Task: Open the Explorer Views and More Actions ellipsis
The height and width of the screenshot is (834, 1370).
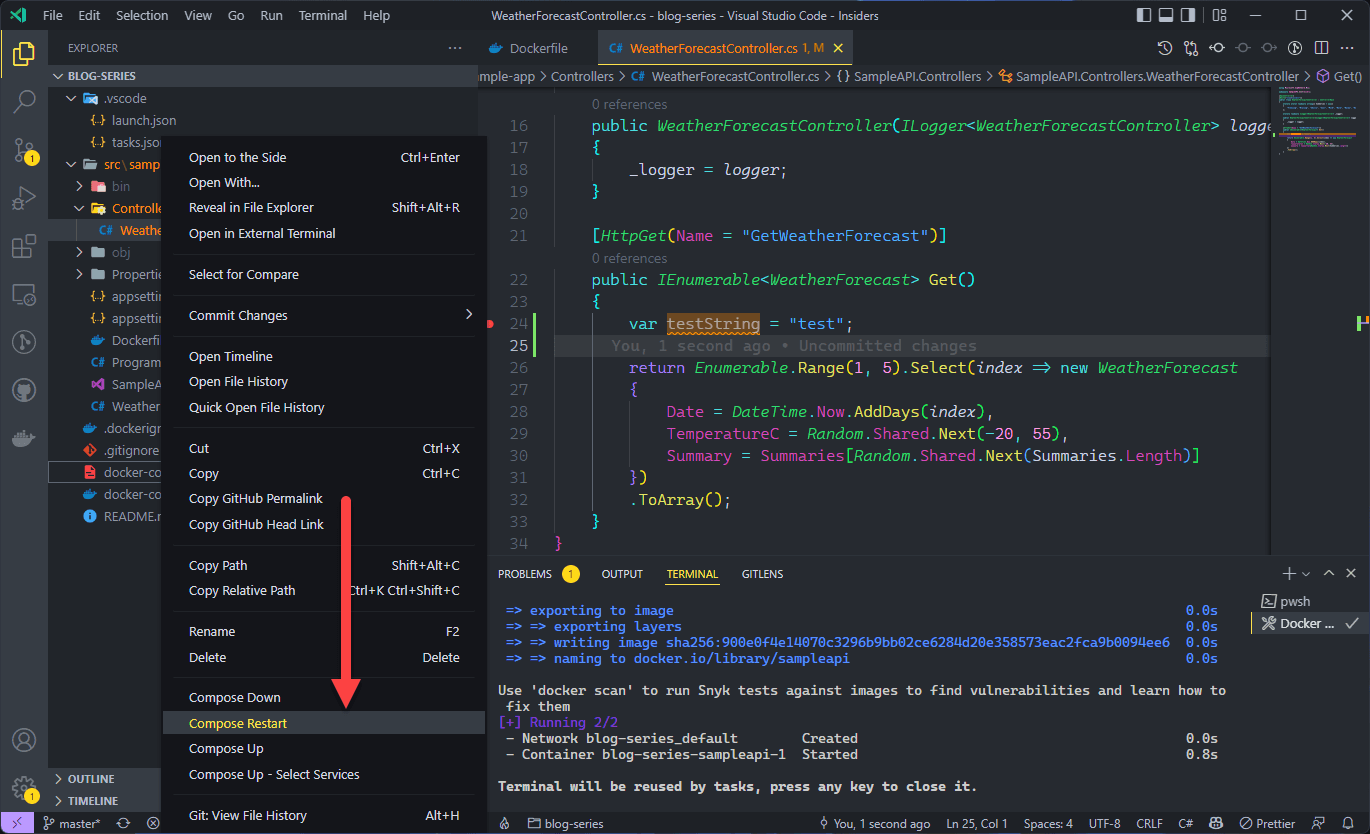Action: coord(455,48)
